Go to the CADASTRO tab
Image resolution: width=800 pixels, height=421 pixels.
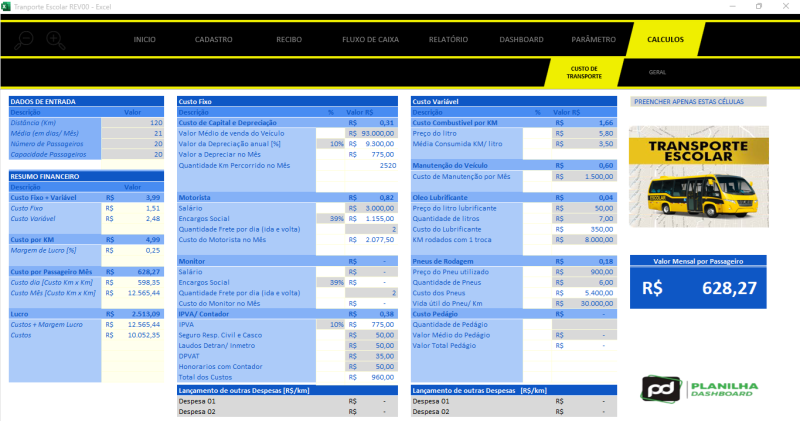(214, 39)
